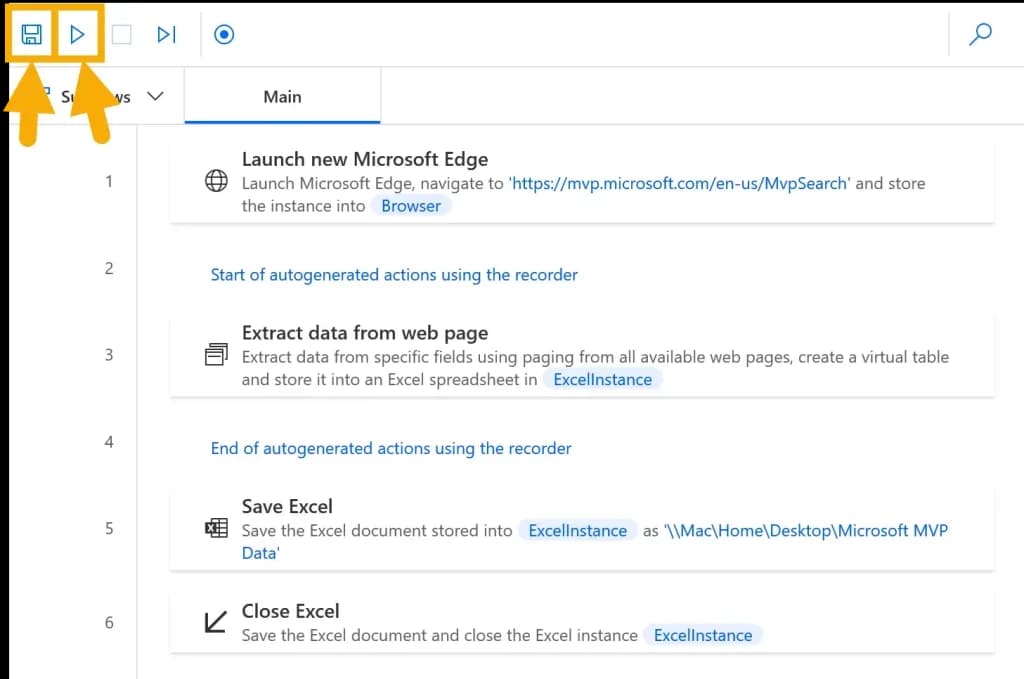
Task: Select the Extract data from web page title
Action: [x=364, y=332]
